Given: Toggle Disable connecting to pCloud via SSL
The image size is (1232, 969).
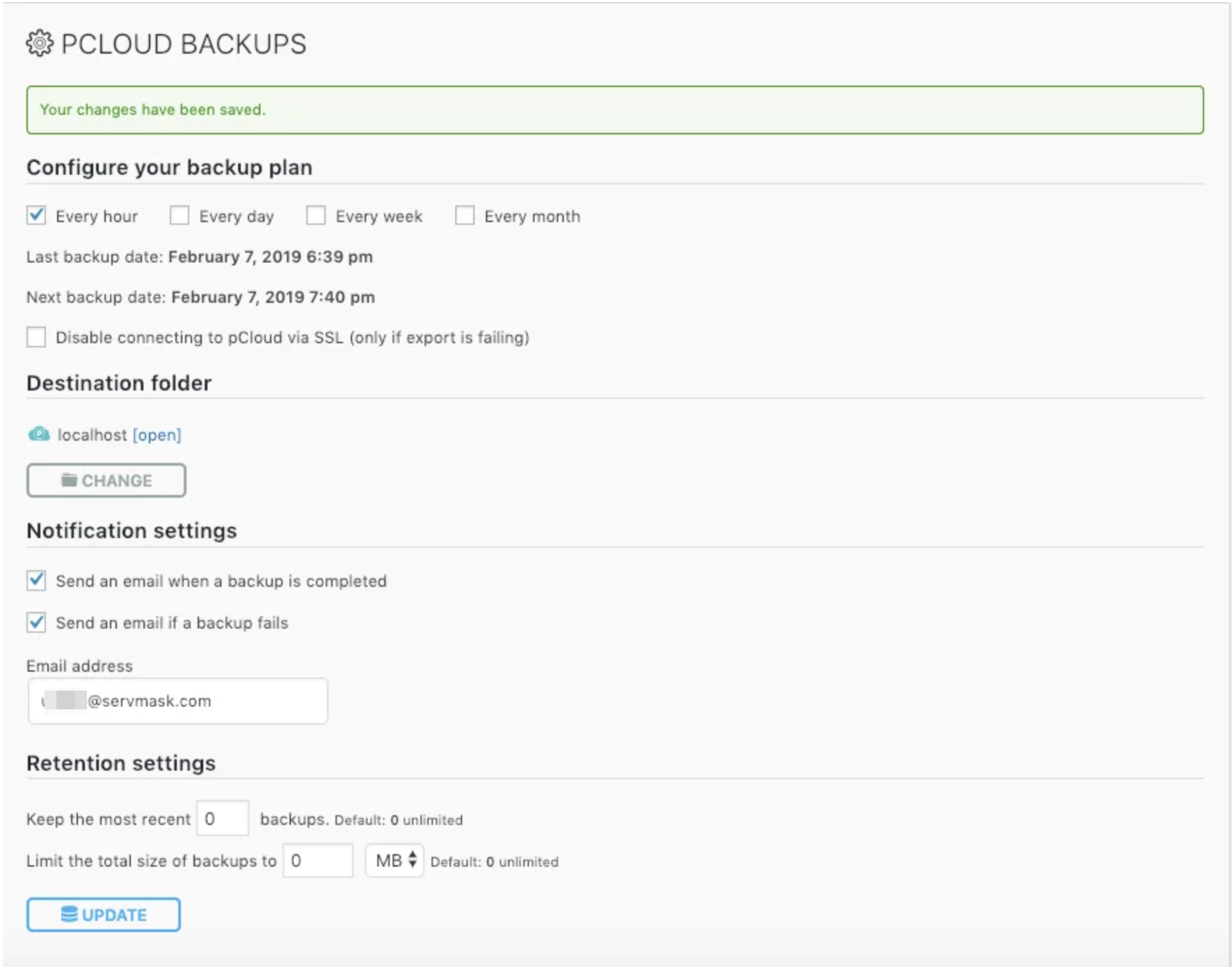Looking at the screenshot, I should click(x=37, y=337).
